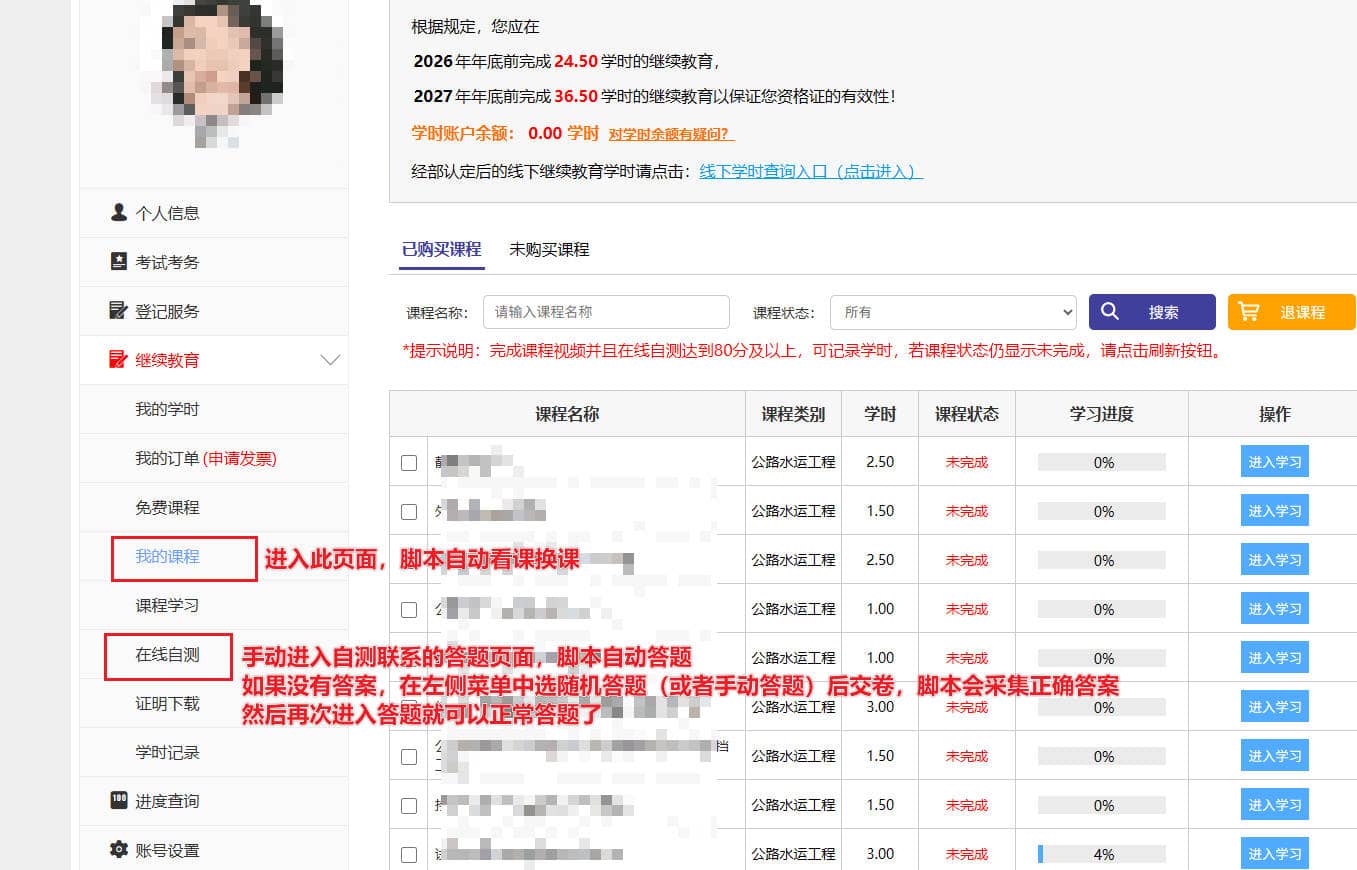Click 进入学习 for the first course
Image resolution: width=1357 pixels, height=870 pixels.
point(1274,462)
